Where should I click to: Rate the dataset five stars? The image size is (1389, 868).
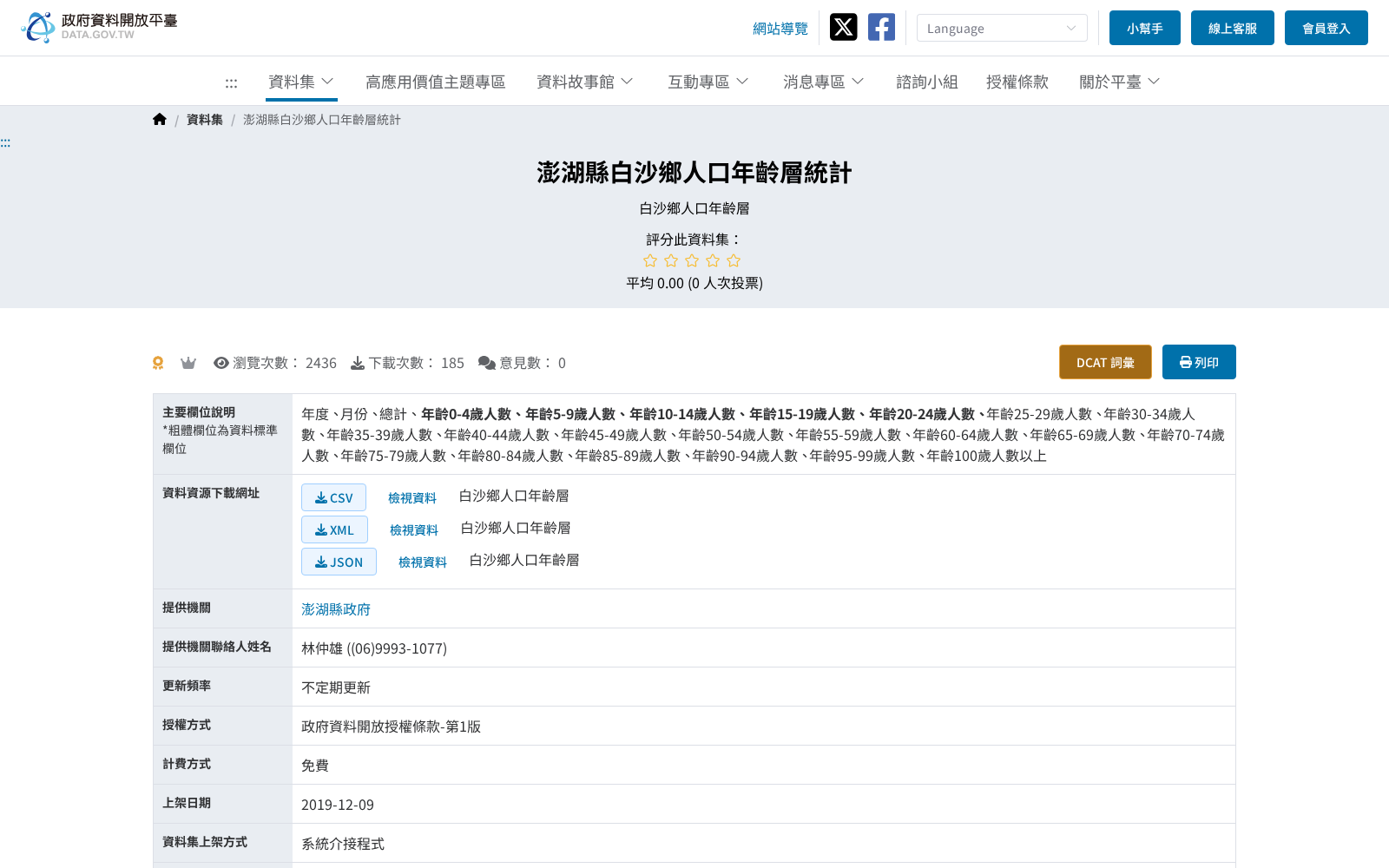click(x=734, y=260)
